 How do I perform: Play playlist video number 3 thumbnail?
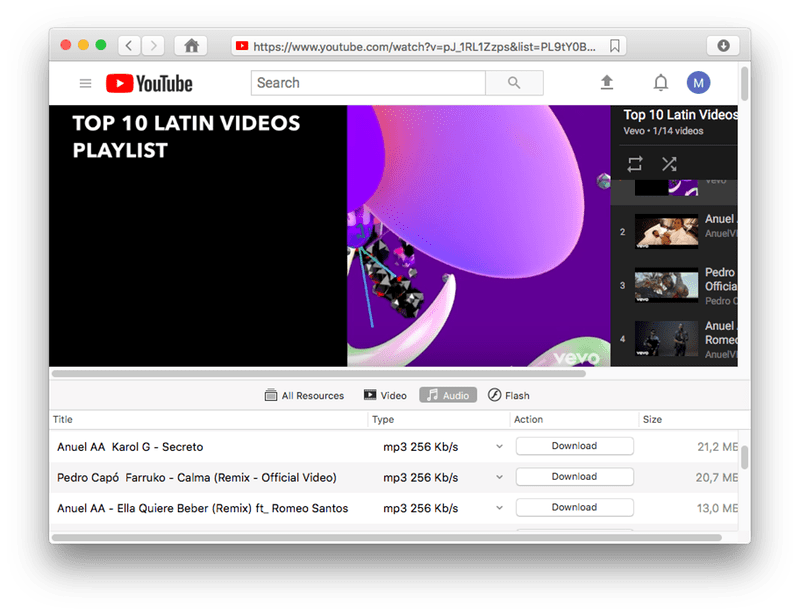point(666,285)
